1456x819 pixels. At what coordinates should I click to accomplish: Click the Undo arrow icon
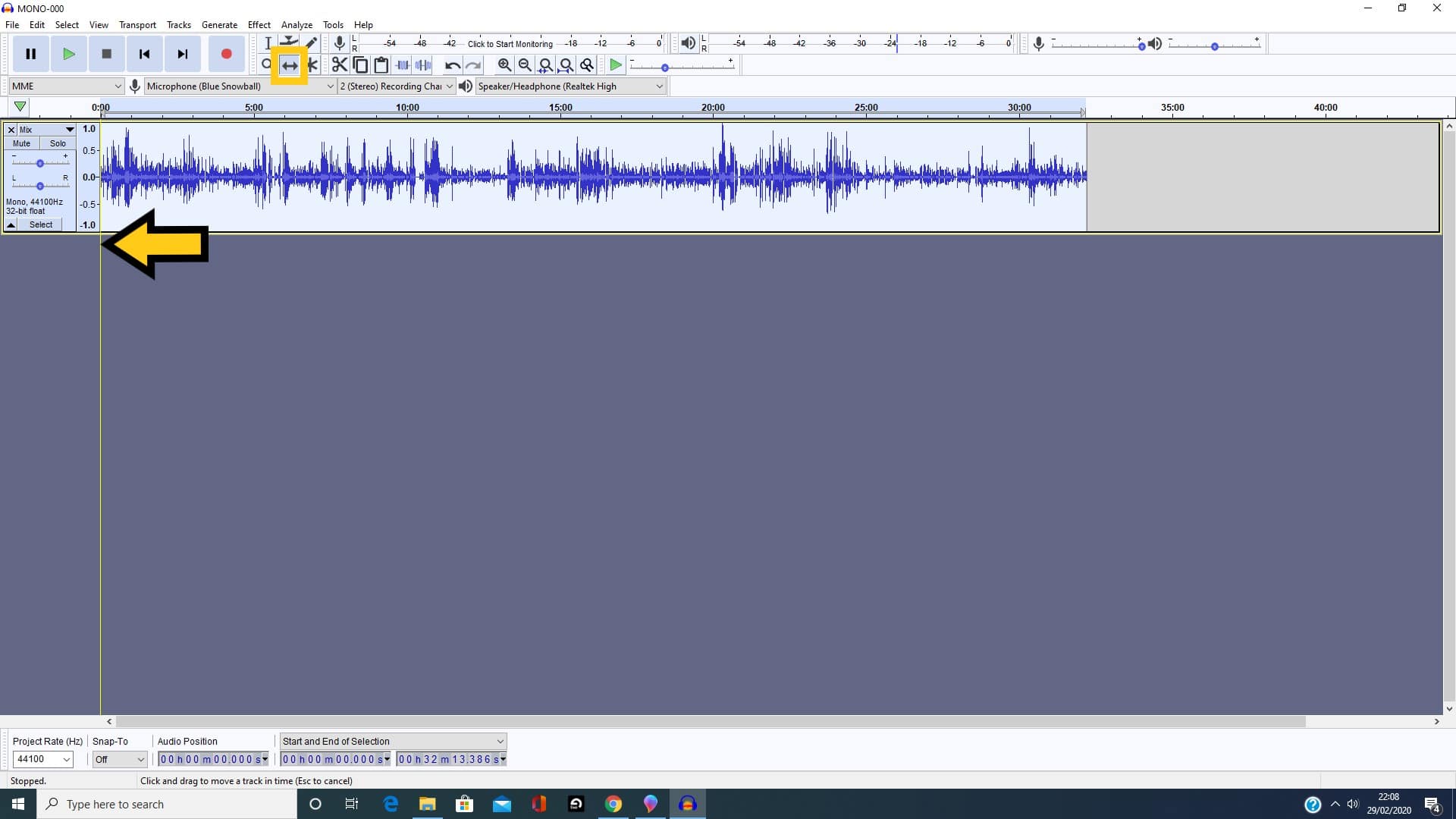[x=452, y=65]
